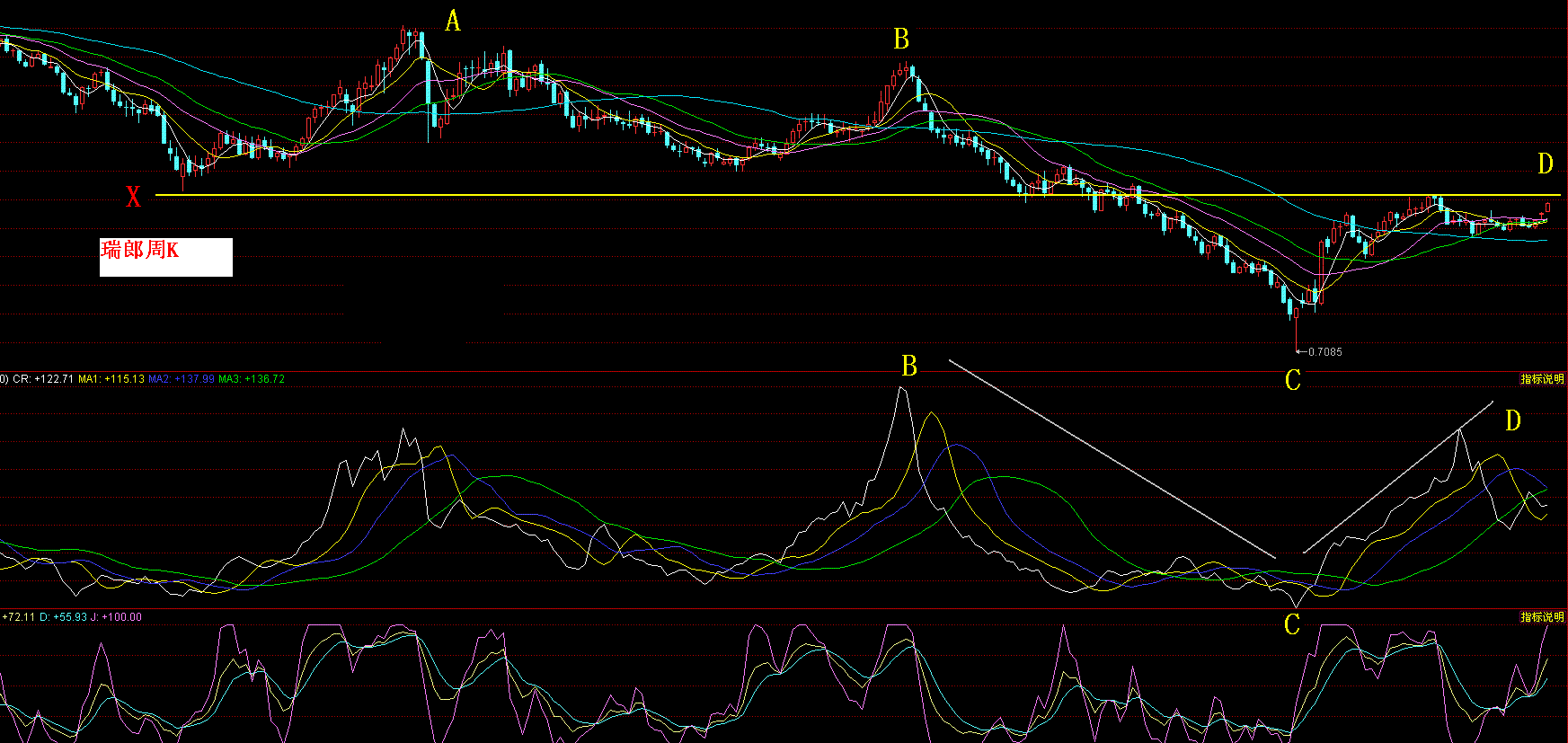Select the B label above the CR indicator peak

[x=909, y=367]
